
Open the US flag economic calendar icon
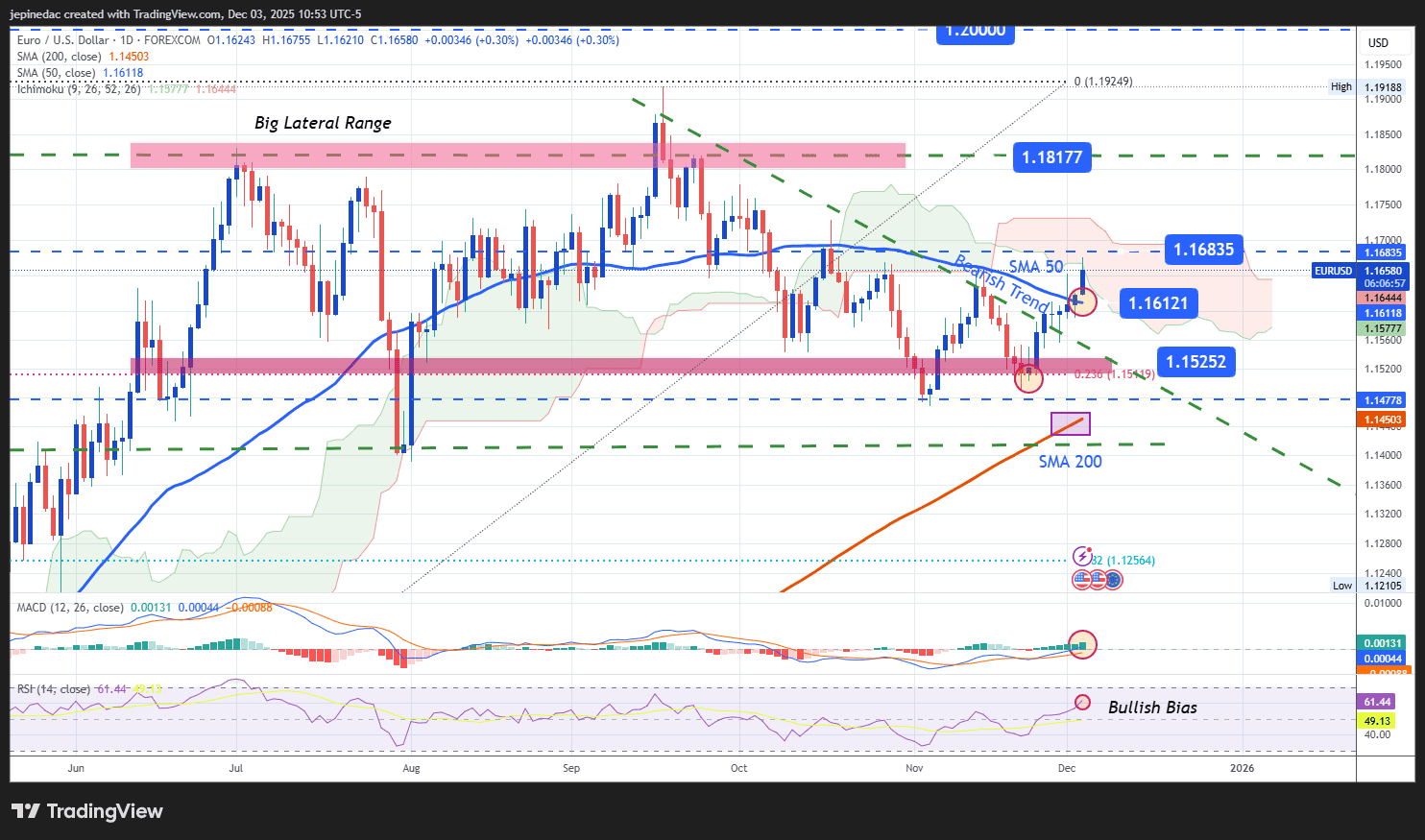pyautogui.click(x=1082, y=580)
